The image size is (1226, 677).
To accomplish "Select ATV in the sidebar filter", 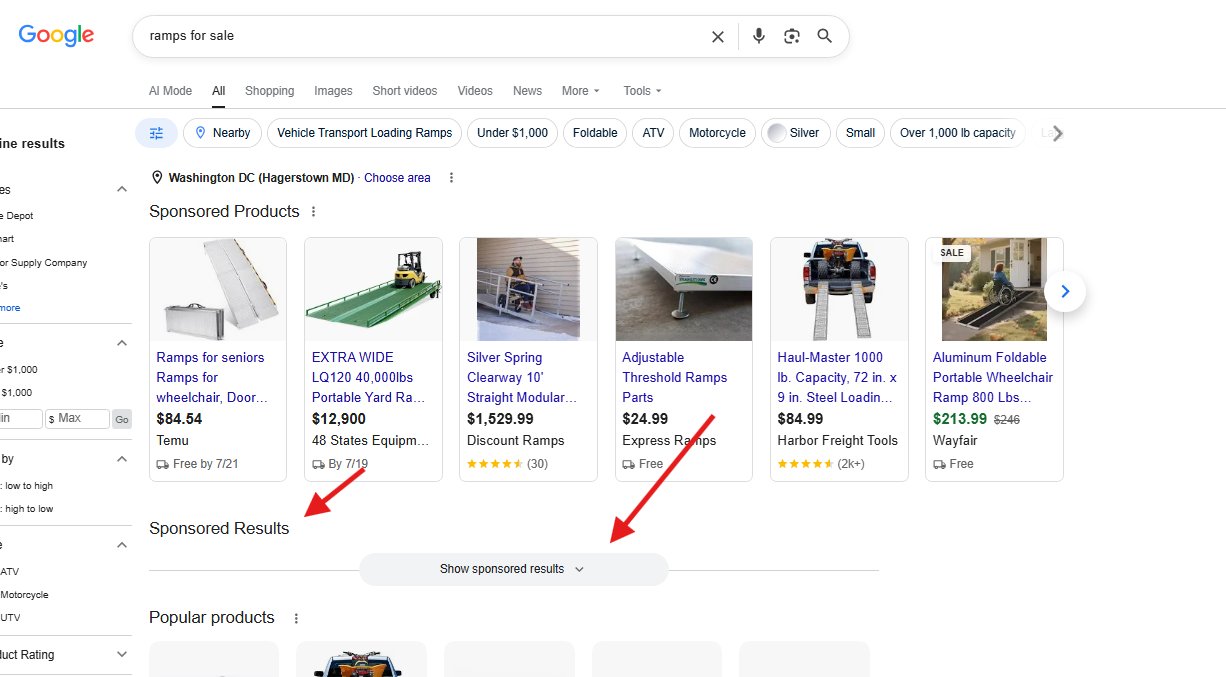I will point(10,572).
